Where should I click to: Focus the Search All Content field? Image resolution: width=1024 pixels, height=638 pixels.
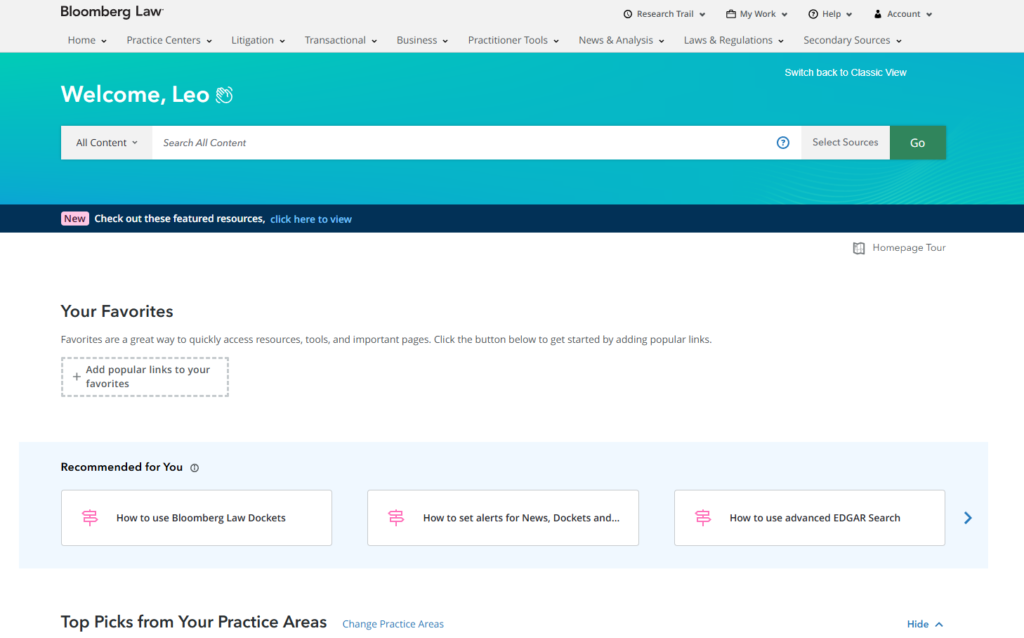[x=460, y=143]
